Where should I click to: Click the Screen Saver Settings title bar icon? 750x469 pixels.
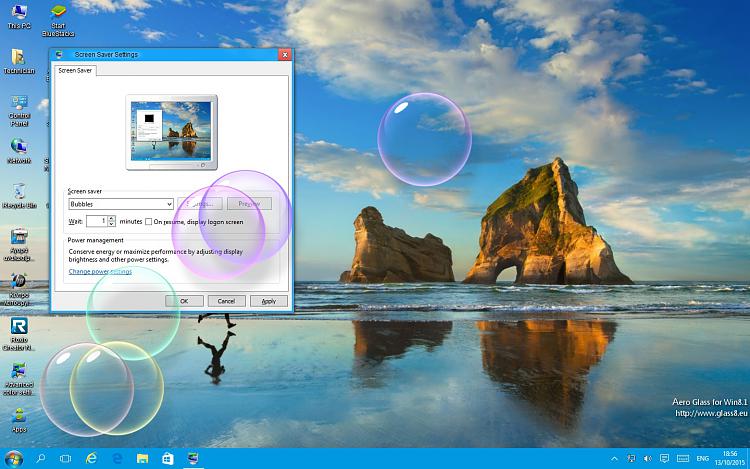coord(59,55)
